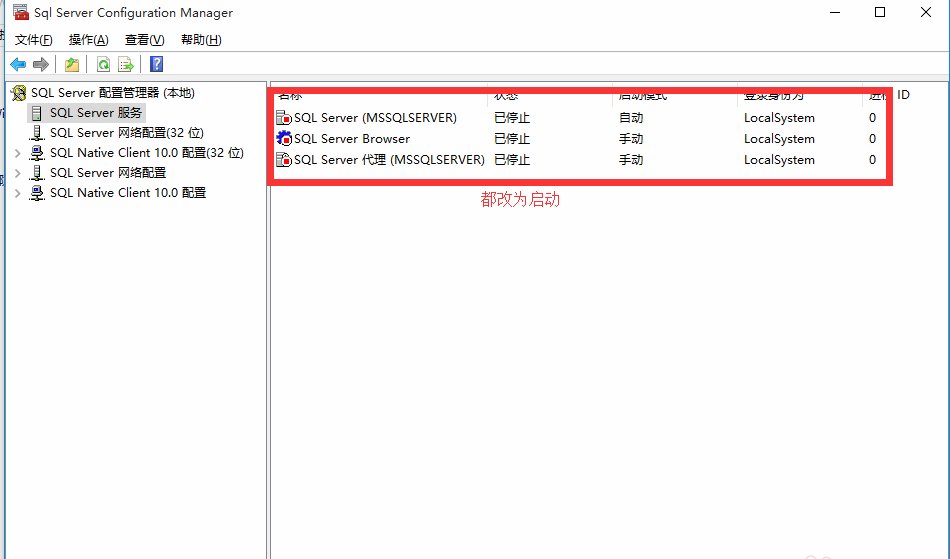950x559 pixels.
Task: Minimize the Configuration Manager window
Action: click(835, 12)
